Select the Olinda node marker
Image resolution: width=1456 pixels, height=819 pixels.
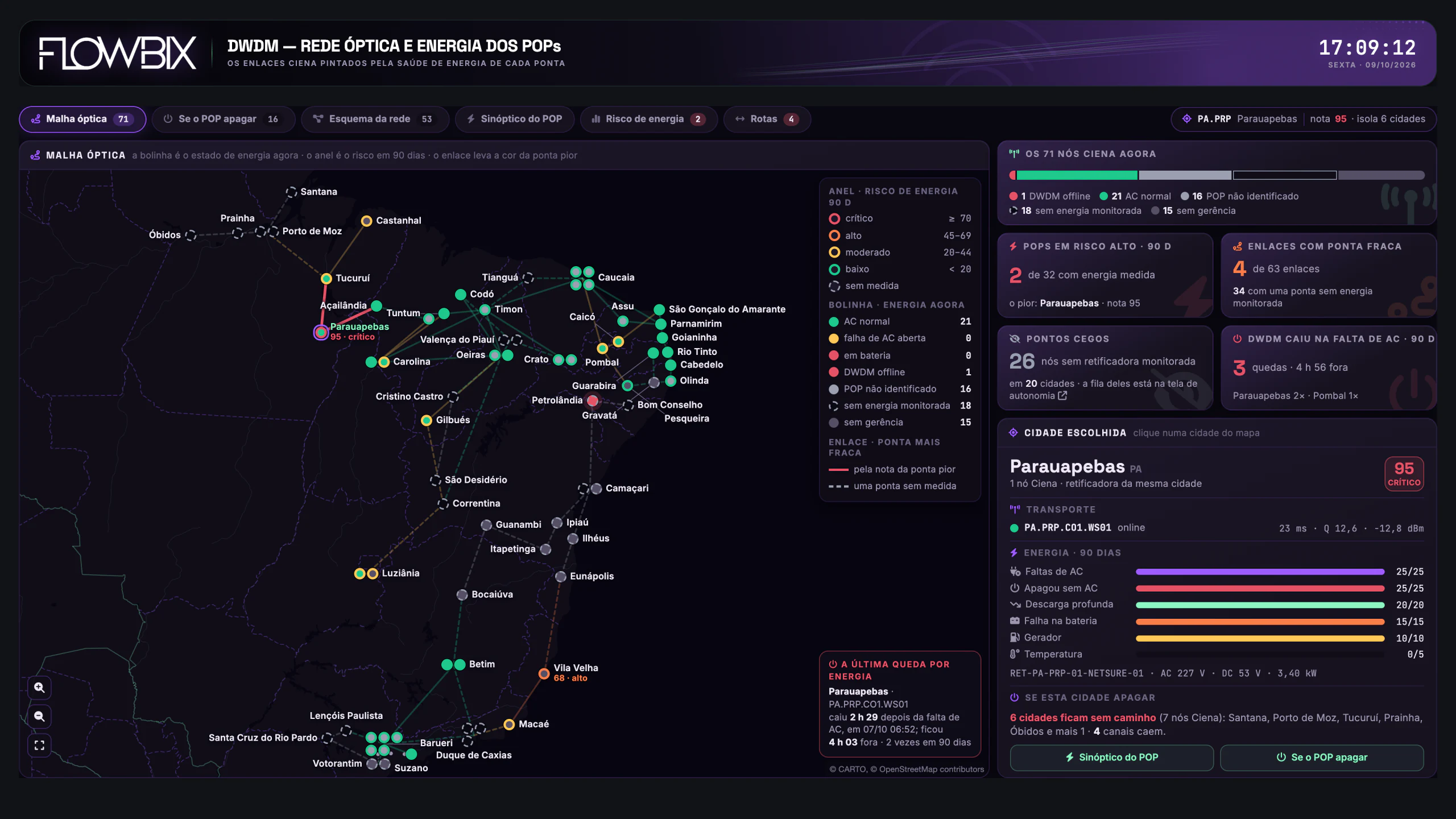click(671, 380)
